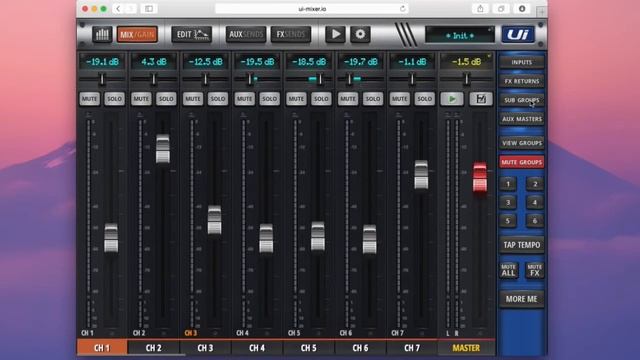The height and width of the screenshot is (360, 640).
Task: Mute channel CH 6
Action: tap(348, 99)
